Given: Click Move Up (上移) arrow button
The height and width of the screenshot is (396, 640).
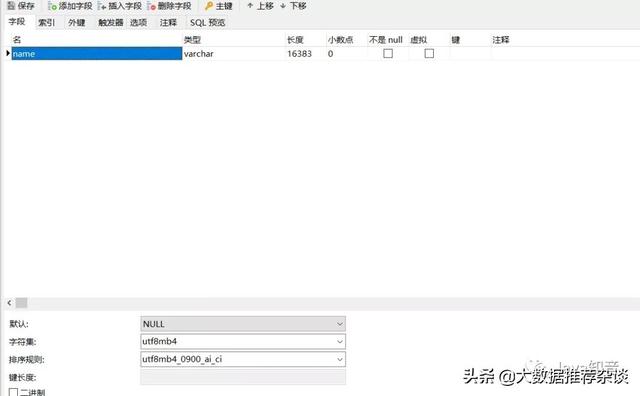Looking at the screenshot, I should click(x=260, y=6).
